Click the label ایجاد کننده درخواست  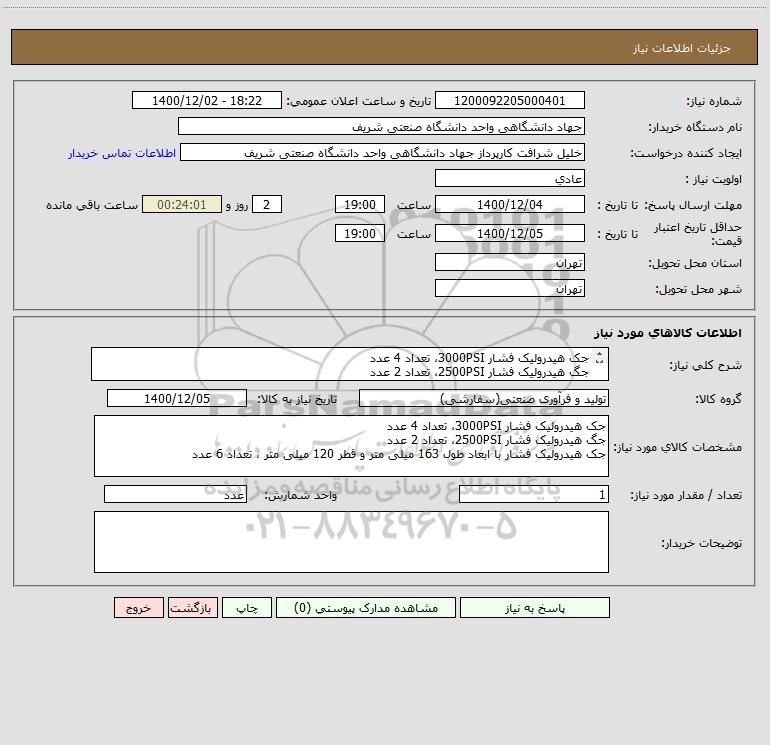[x=686, y=154]
